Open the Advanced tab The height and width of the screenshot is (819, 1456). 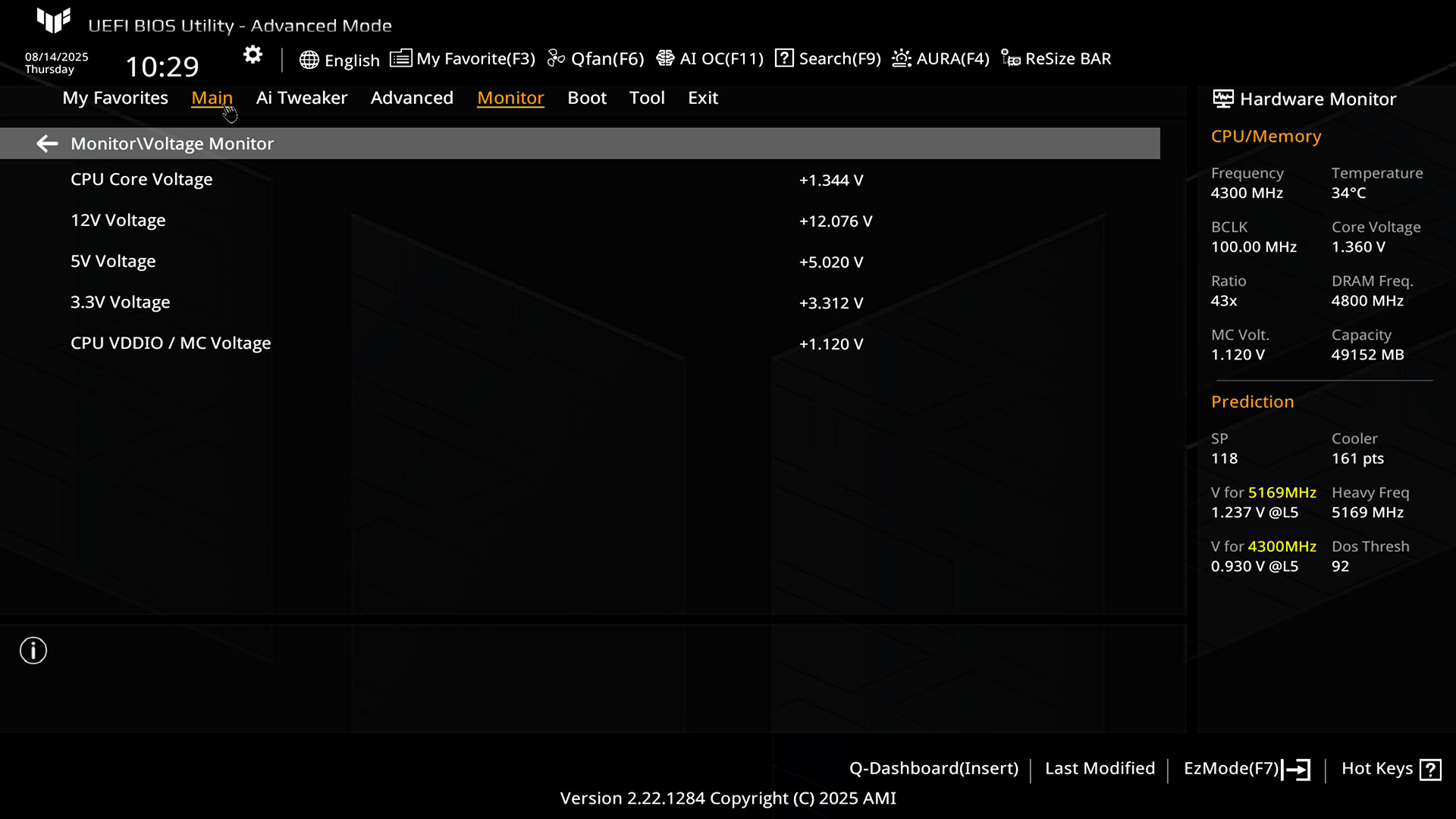point(412,98)
